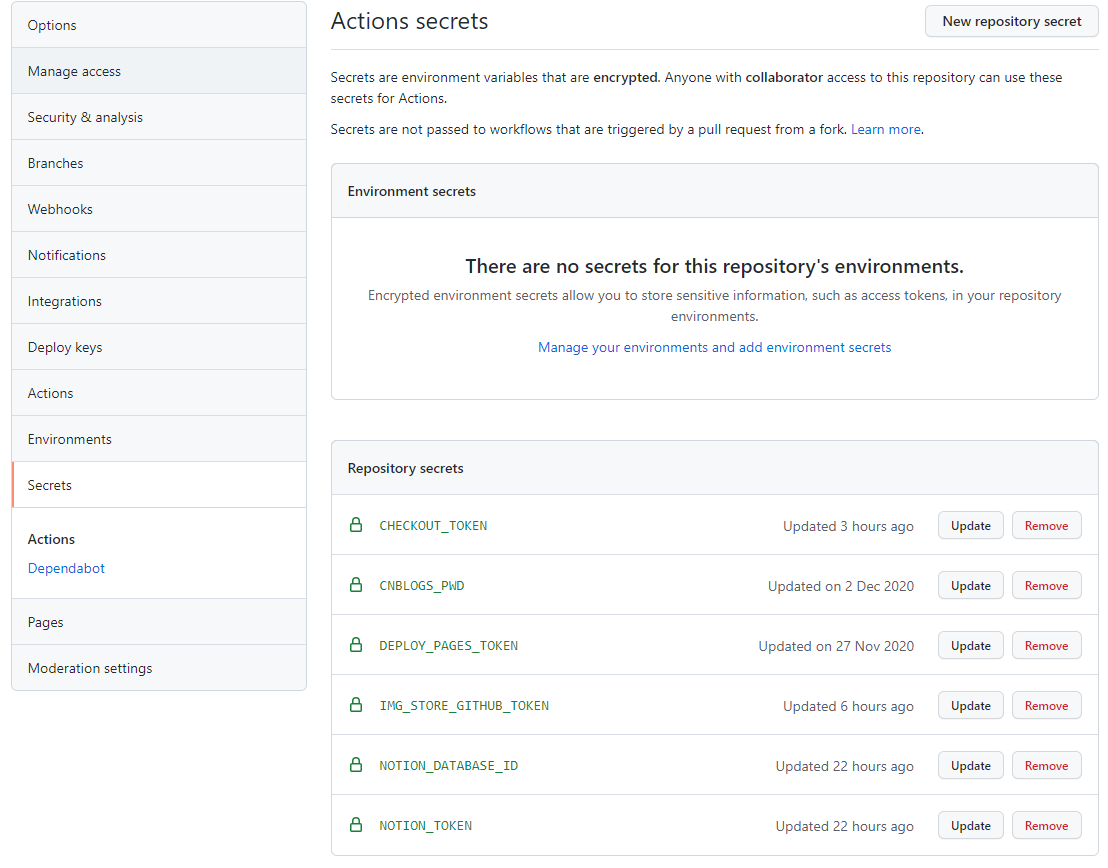Open the Learn more link
Image resolution: width=1108 pixels, height=868 pixels.
tap(885, 129)
